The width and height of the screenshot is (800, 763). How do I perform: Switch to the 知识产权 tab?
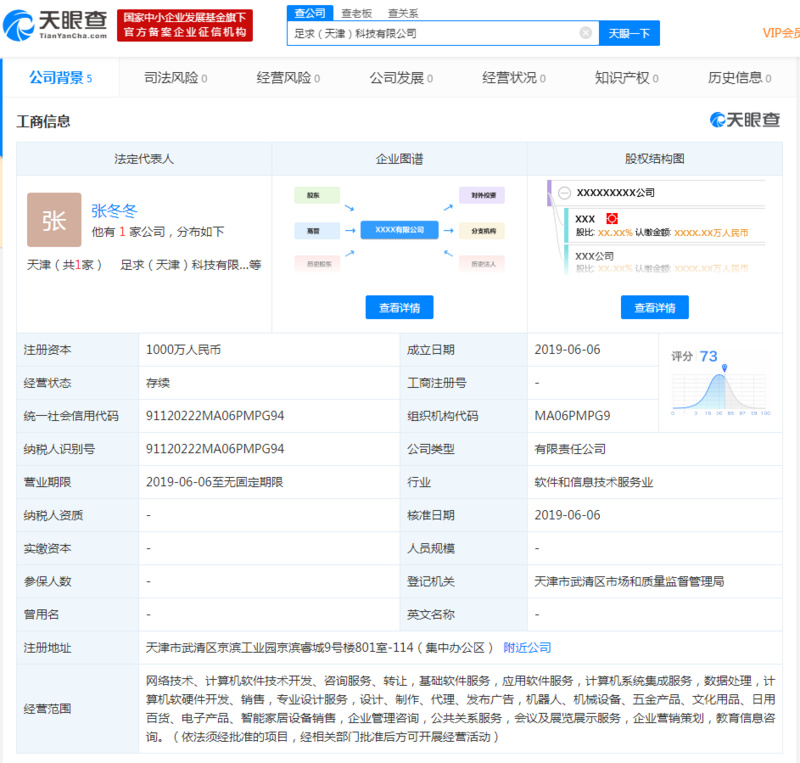(x=626, y=77)
